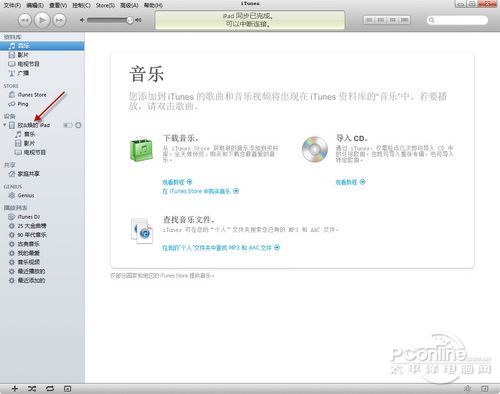500x394 pixels.
Task: Click the green shopping bag icon
Action: click(x=141, y=149)
